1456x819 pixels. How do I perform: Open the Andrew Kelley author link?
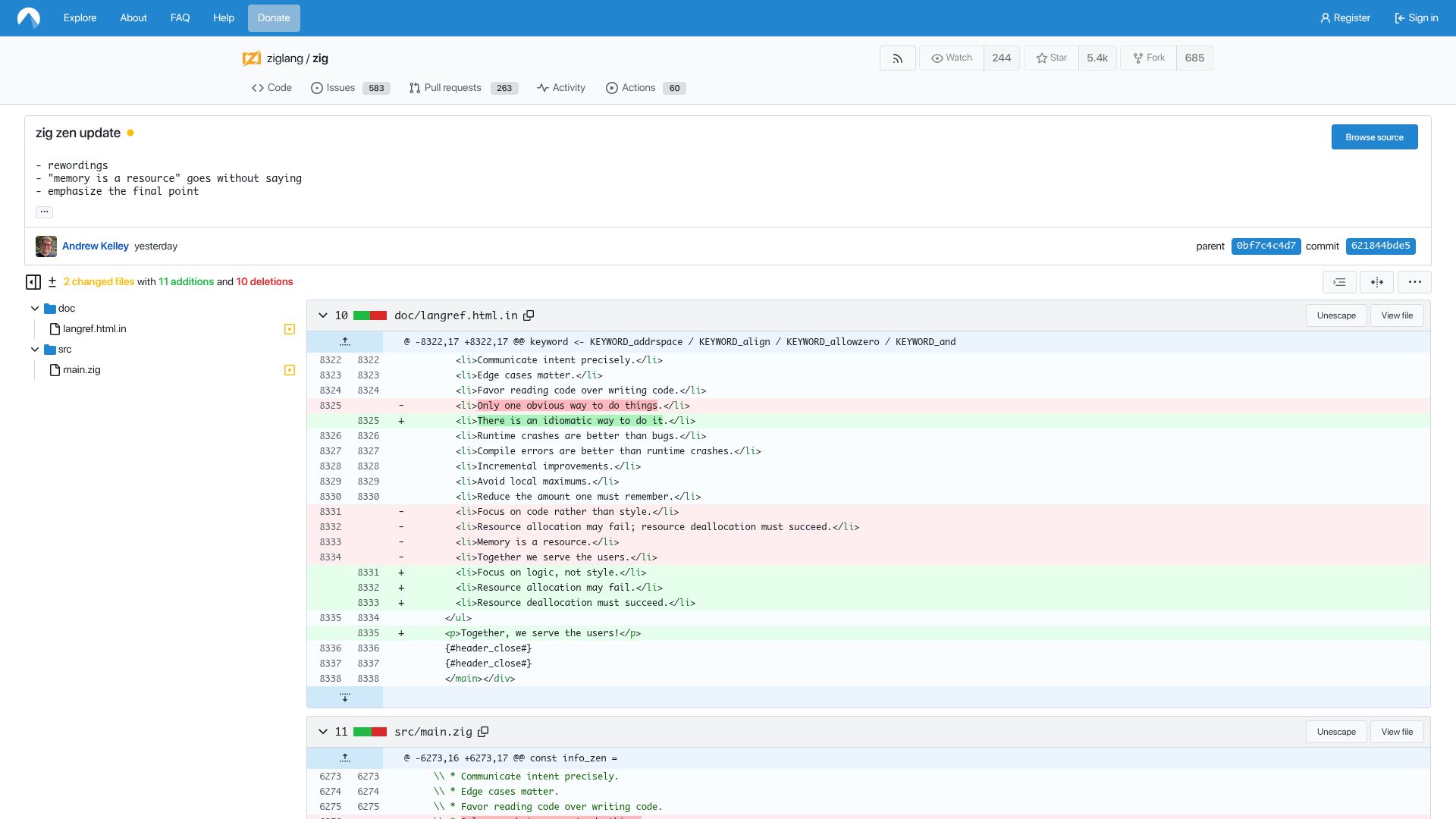pyautogui.click(x=96, y=246)
